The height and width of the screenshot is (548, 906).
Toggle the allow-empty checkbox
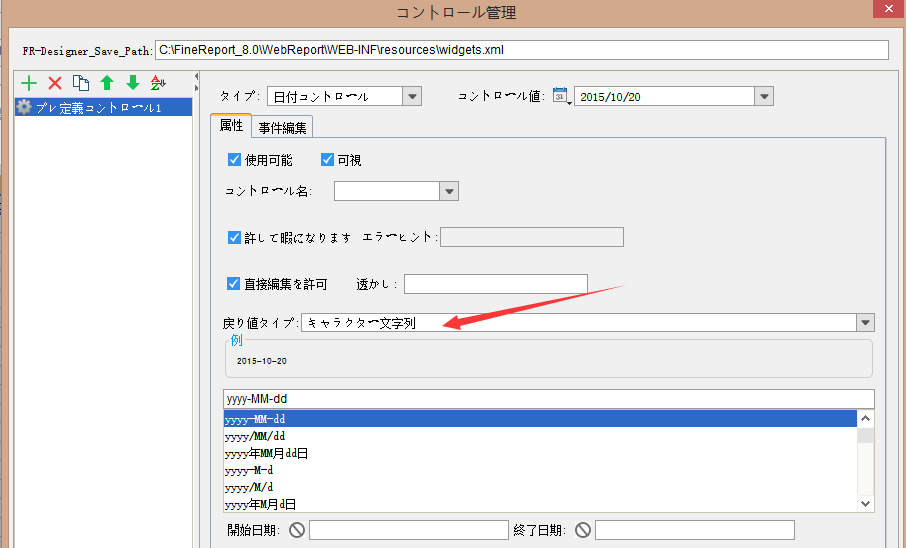234,238
